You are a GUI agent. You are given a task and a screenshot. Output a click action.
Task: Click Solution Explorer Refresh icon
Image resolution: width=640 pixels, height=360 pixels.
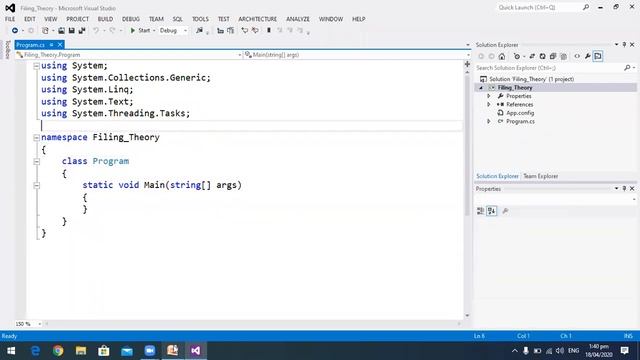(x=542, y=56)
